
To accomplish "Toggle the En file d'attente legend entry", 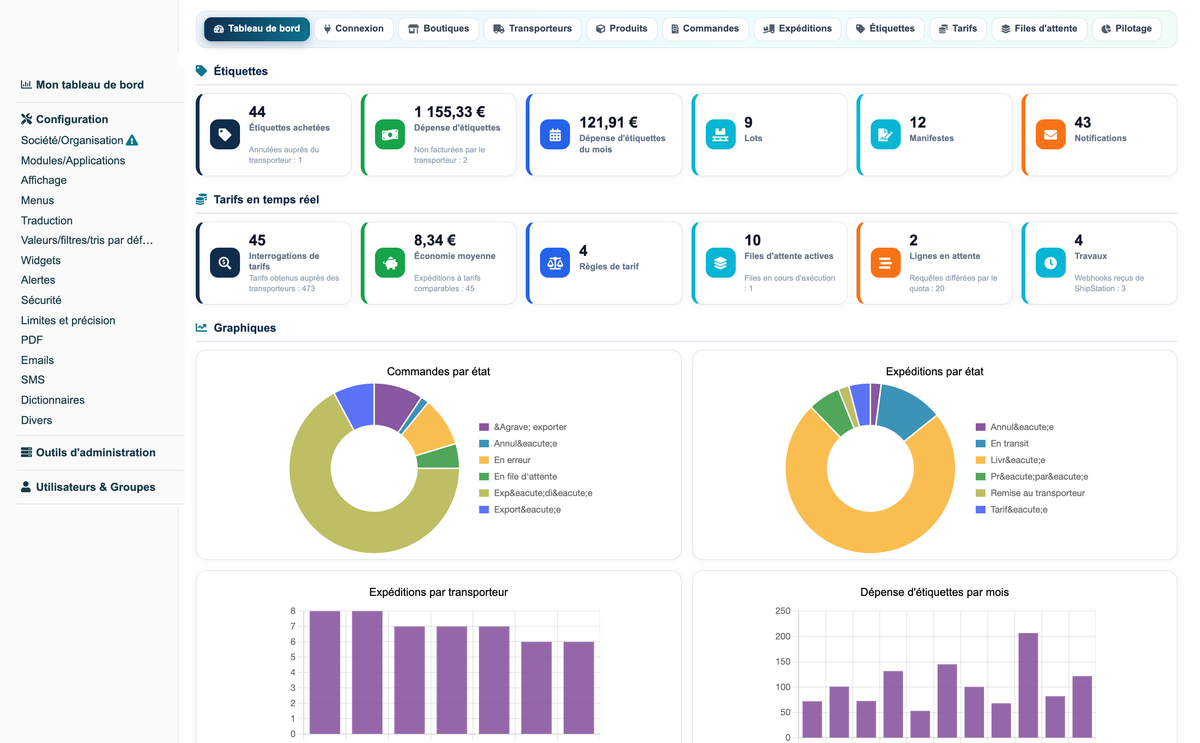I will click(518, 477).
